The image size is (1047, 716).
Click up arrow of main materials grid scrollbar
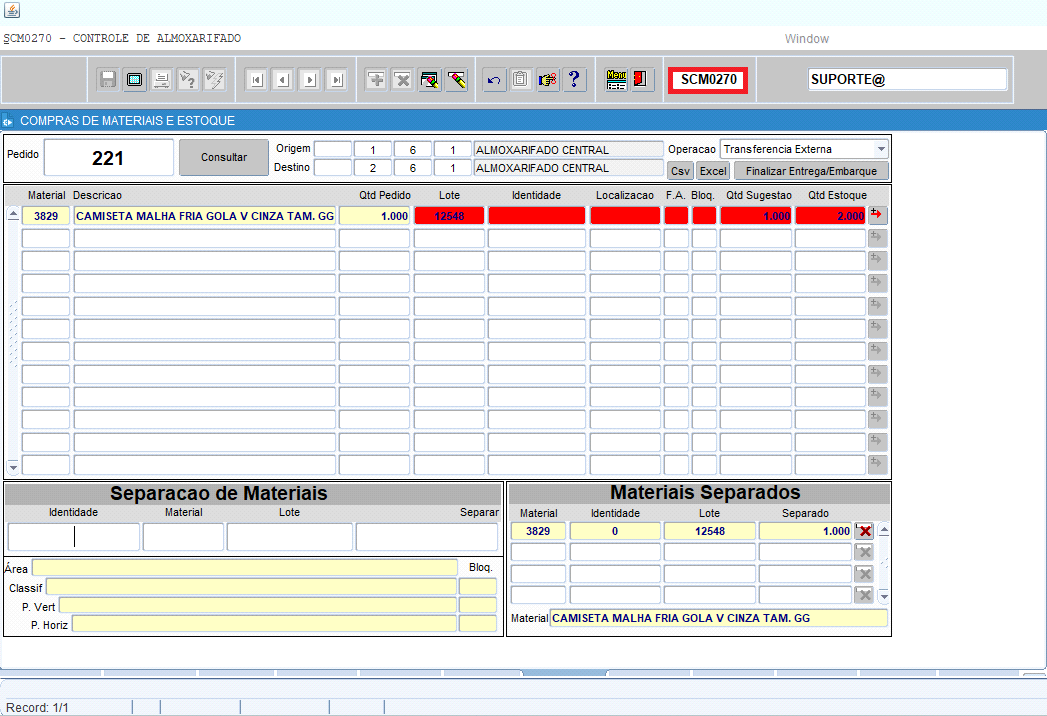click(x=13, y=215)
